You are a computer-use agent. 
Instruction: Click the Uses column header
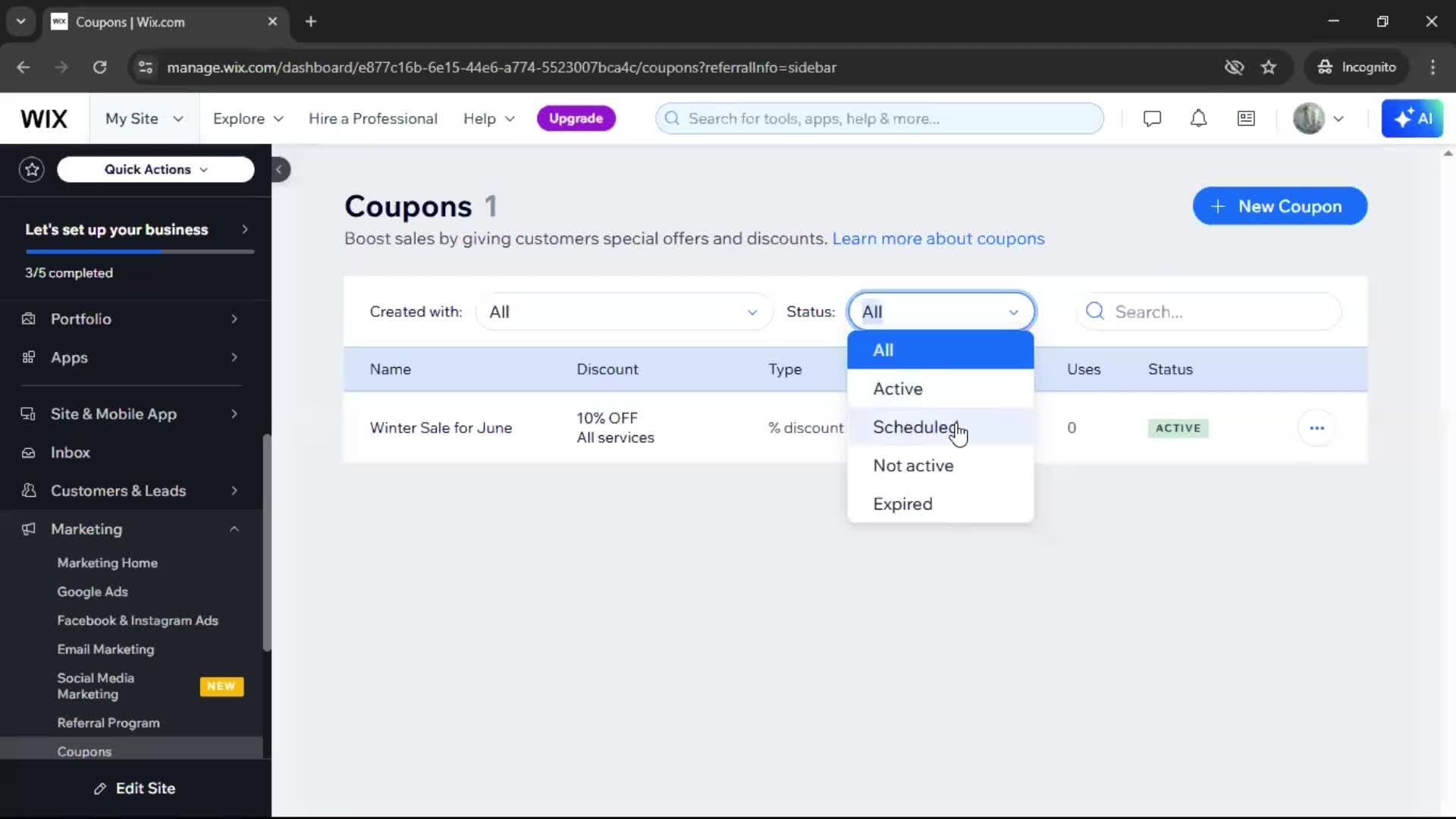click(x=1084, y=369)
